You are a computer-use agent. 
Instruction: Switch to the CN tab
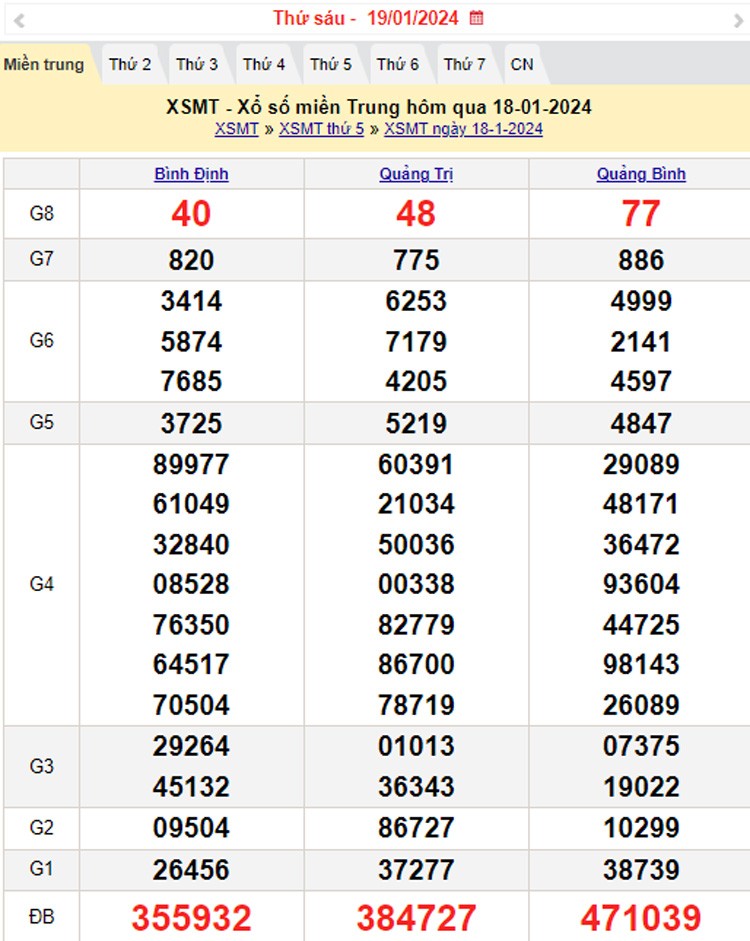[x=522, y=65]
